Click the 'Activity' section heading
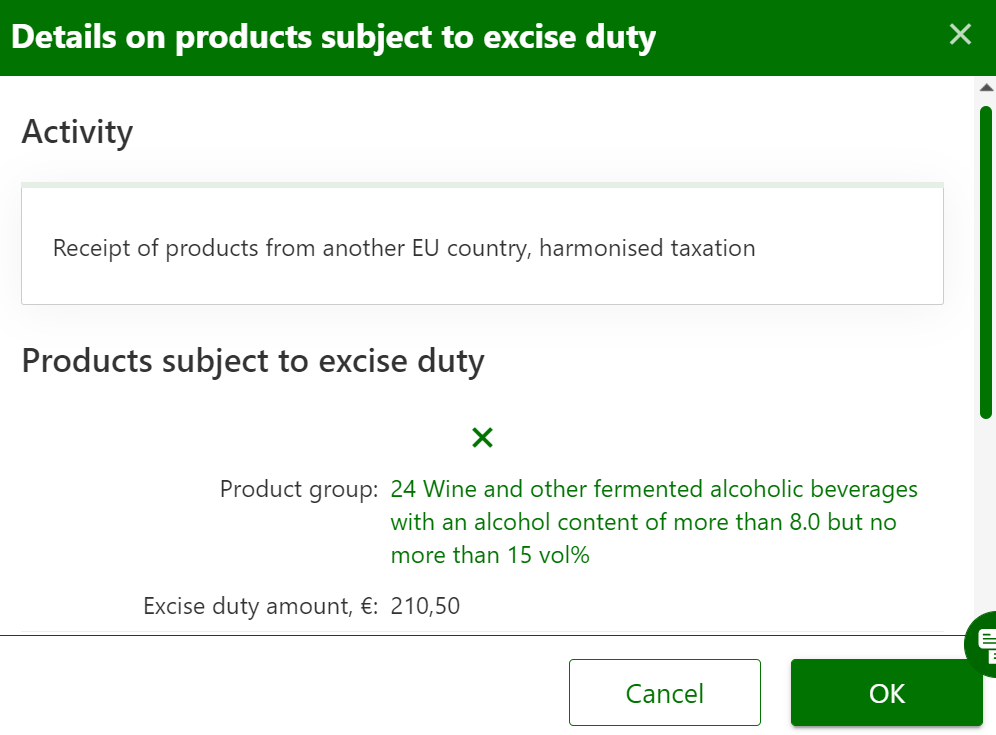 77,132
